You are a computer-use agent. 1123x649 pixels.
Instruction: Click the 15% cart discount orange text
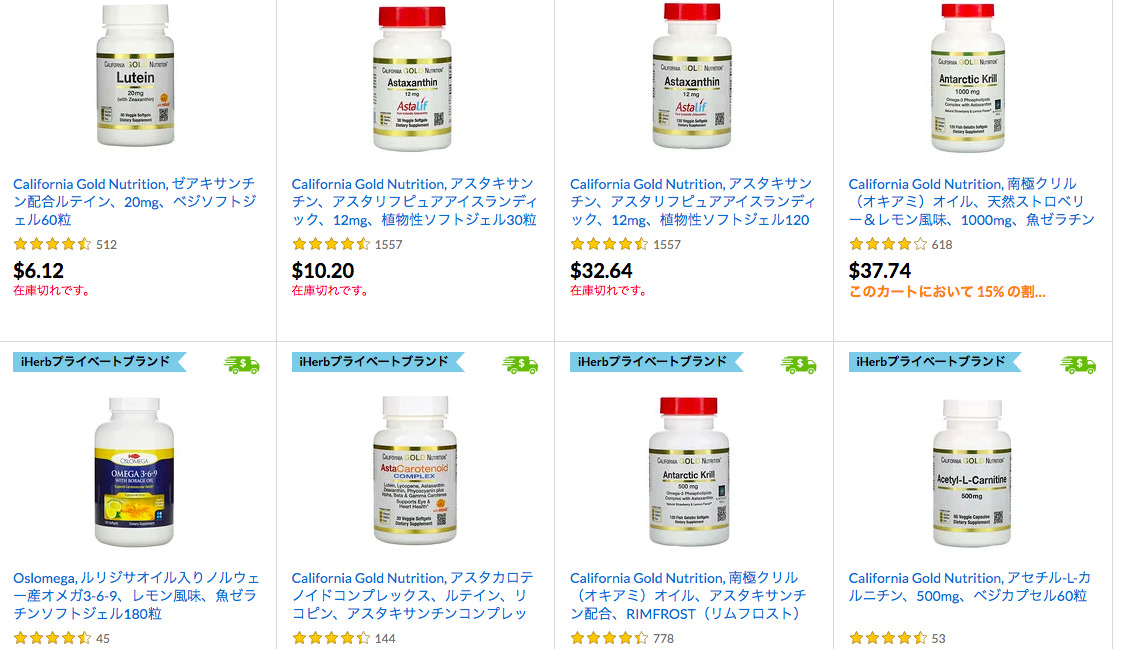(947, 292)
